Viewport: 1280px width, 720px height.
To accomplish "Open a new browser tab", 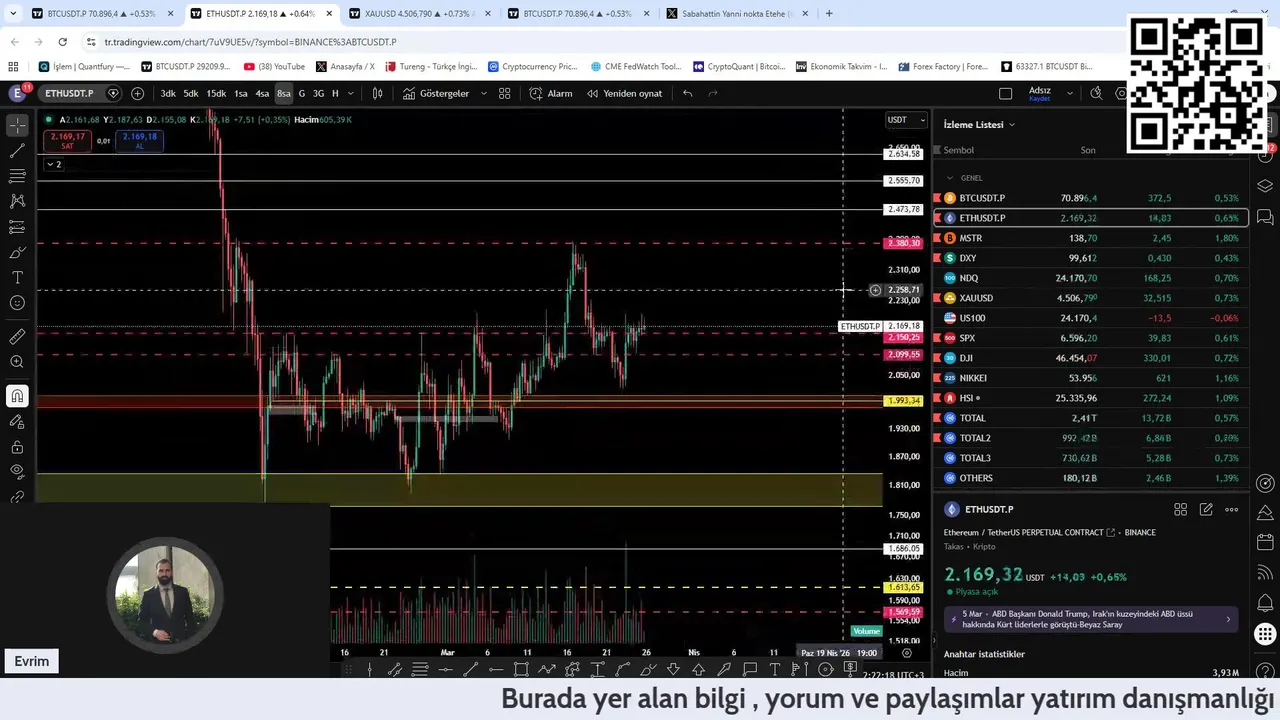I will click(829, 14).
